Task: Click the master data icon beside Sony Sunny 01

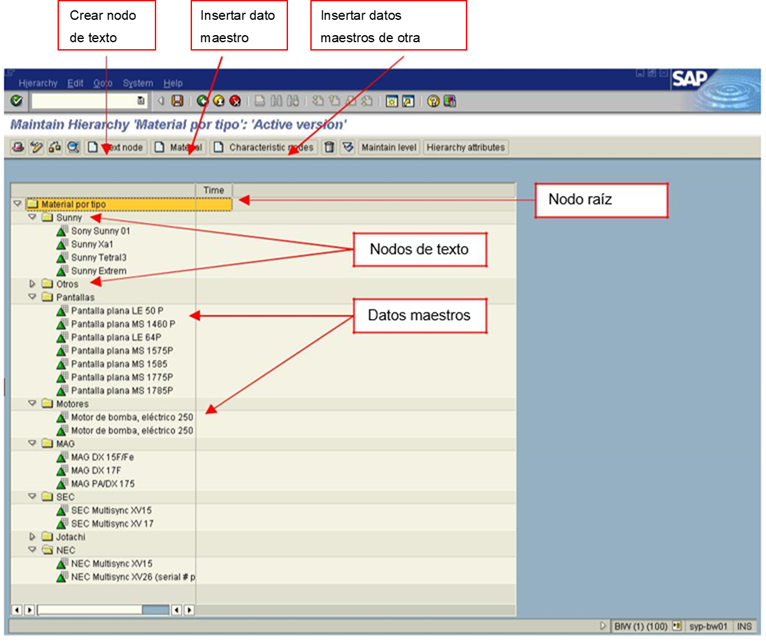Action: pos(62,231)
